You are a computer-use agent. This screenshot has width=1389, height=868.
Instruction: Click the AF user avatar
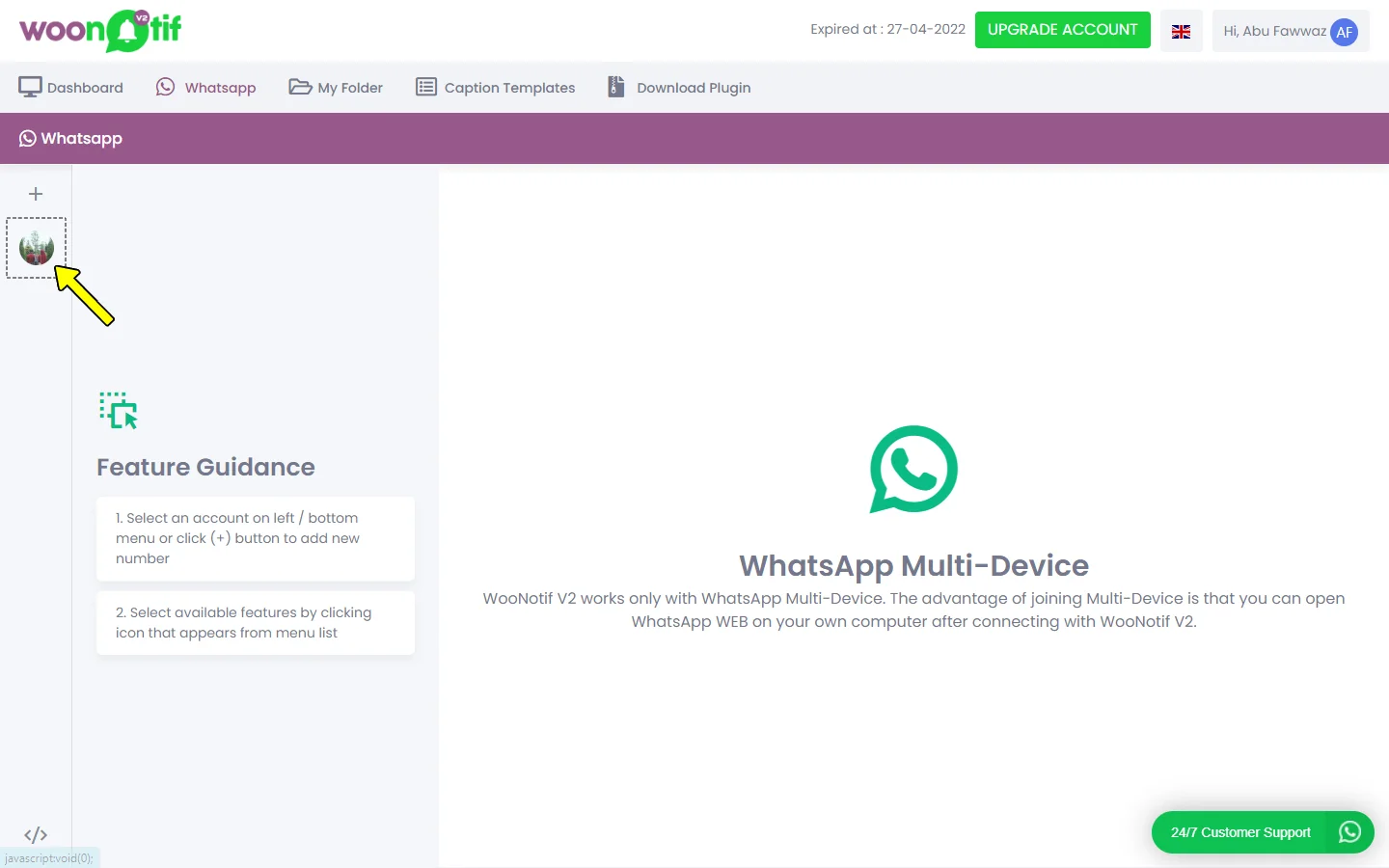click(x=1344, y=32)
